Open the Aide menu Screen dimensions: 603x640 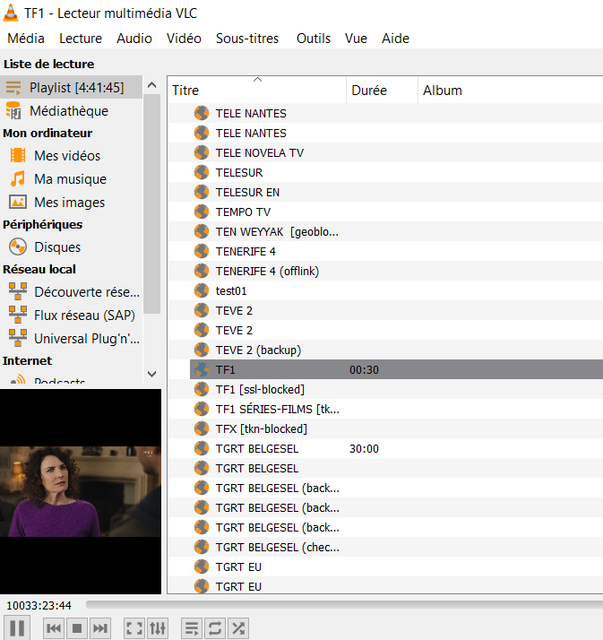(x=395, y=38)
